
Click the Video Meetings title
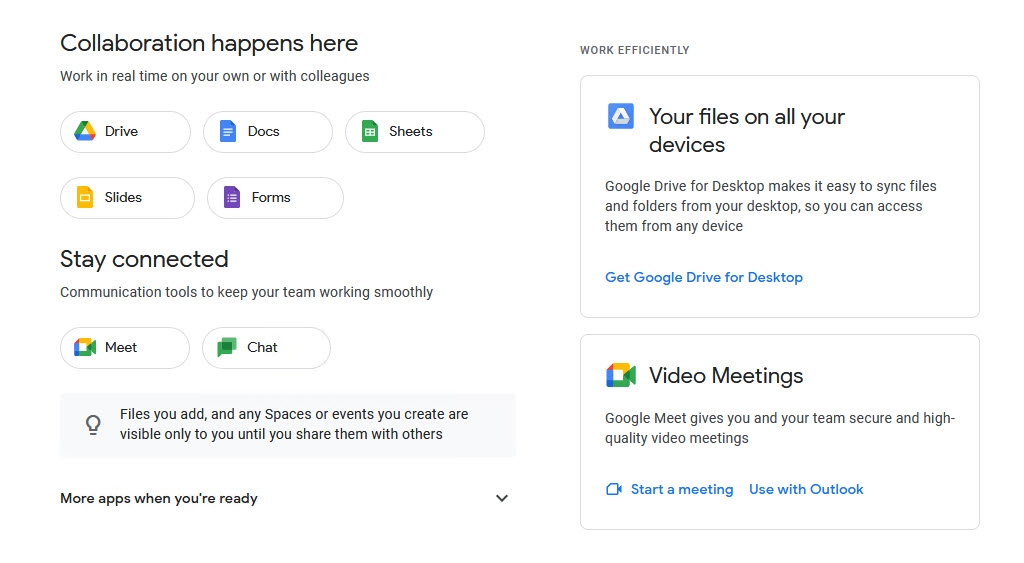point(726,376)
